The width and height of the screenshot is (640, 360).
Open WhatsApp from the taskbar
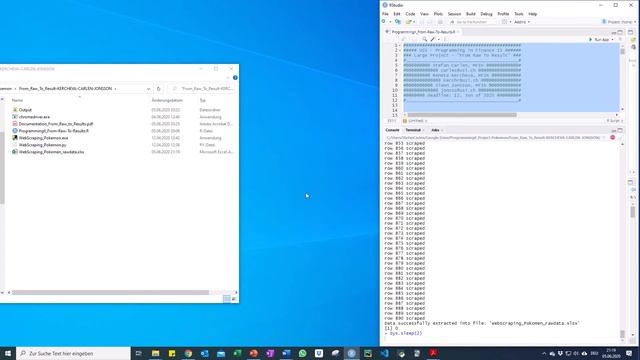tap(302, 353)
